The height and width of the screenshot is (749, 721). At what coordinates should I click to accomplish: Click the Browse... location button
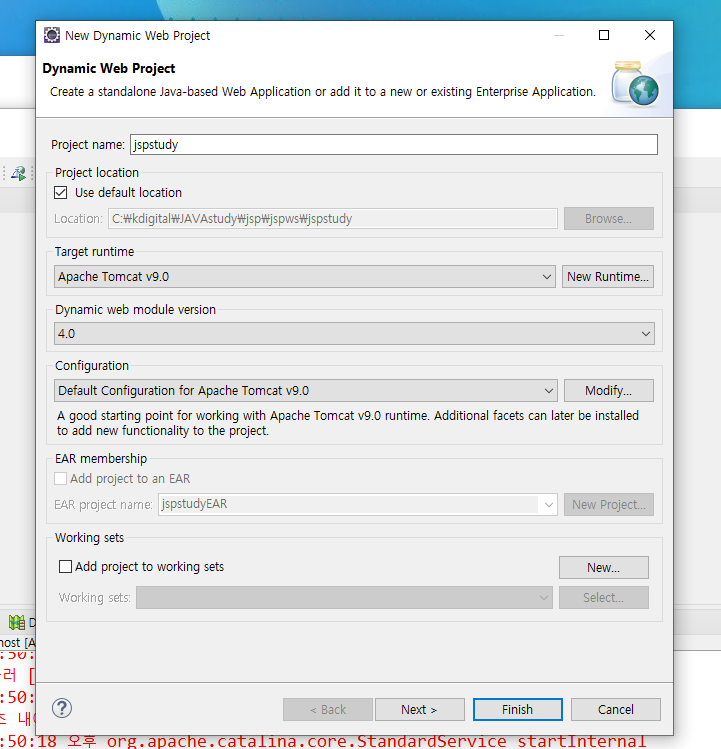[609, 218]
